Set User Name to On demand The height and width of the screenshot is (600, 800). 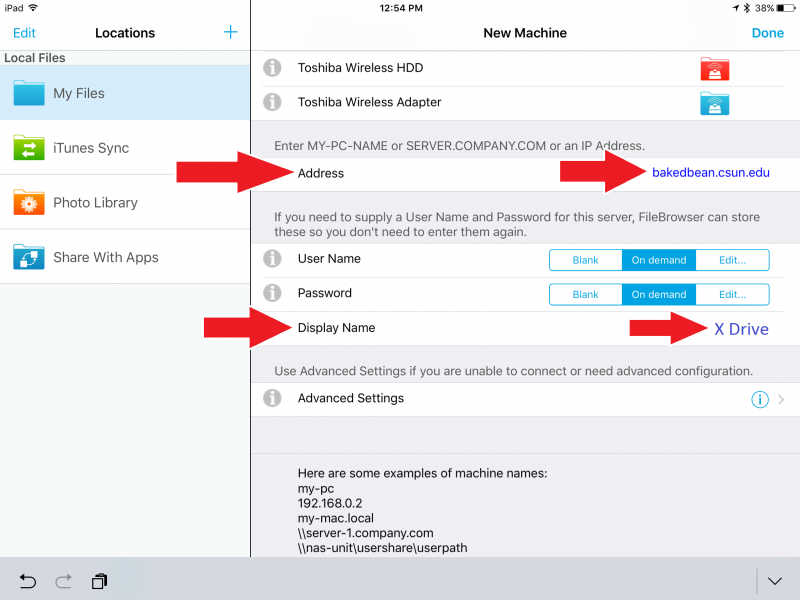[x=659, y=260]
